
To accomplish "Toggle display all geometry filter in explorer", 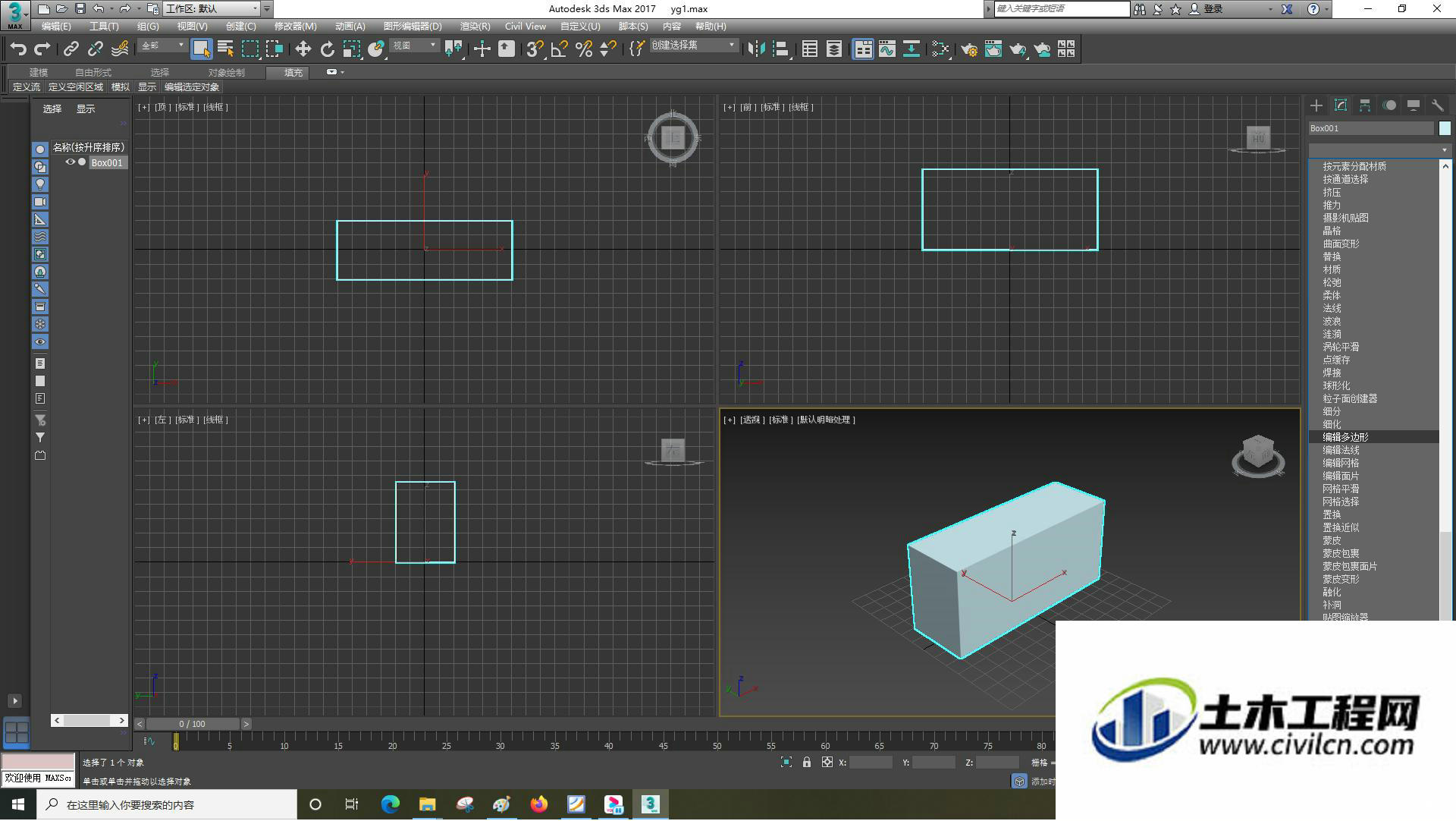I will pos(40,149).
